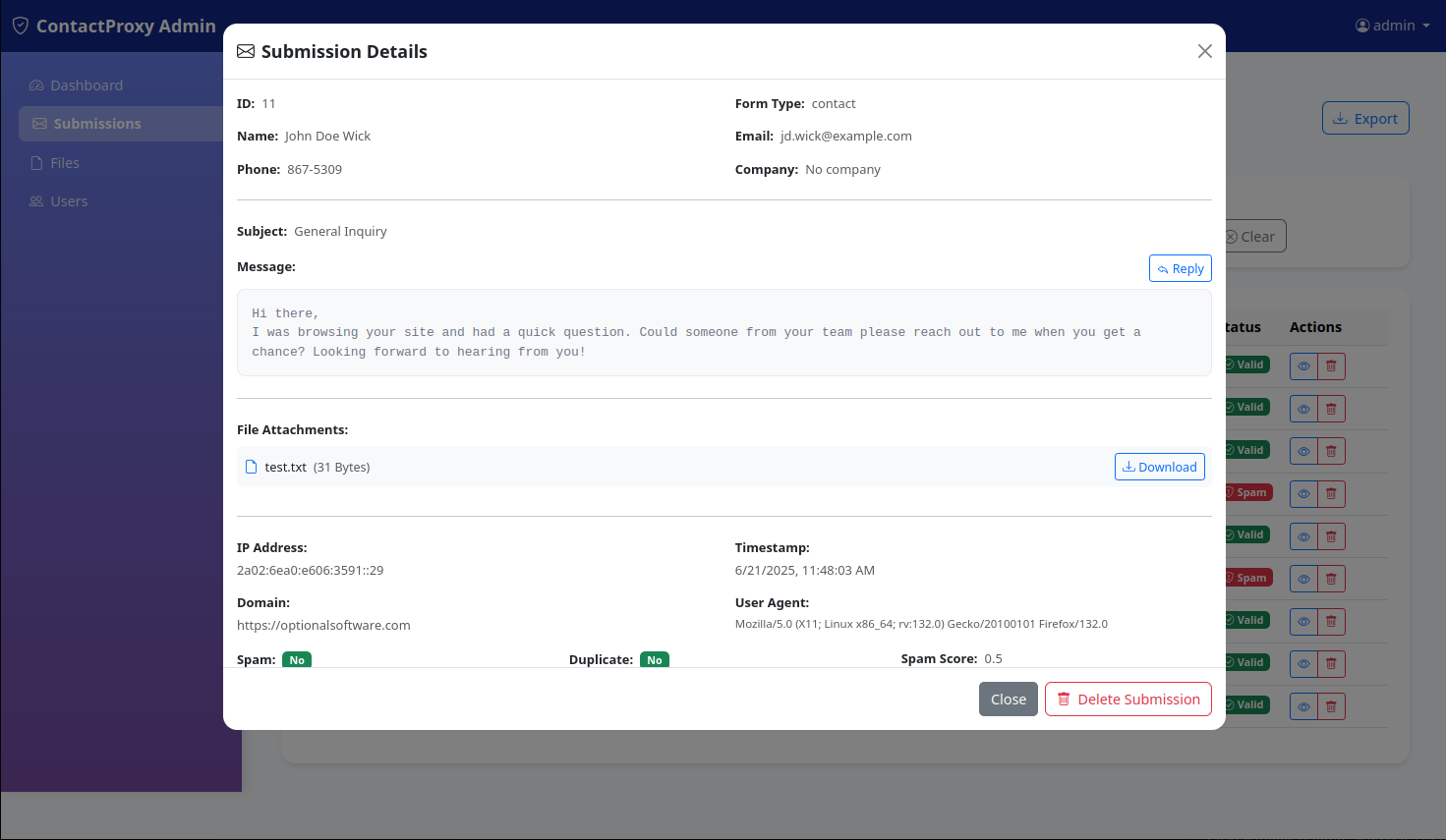This screenshot has height=840, width=1446.
Task: Open the admin user dropdown
Action: pos(1392,26)
